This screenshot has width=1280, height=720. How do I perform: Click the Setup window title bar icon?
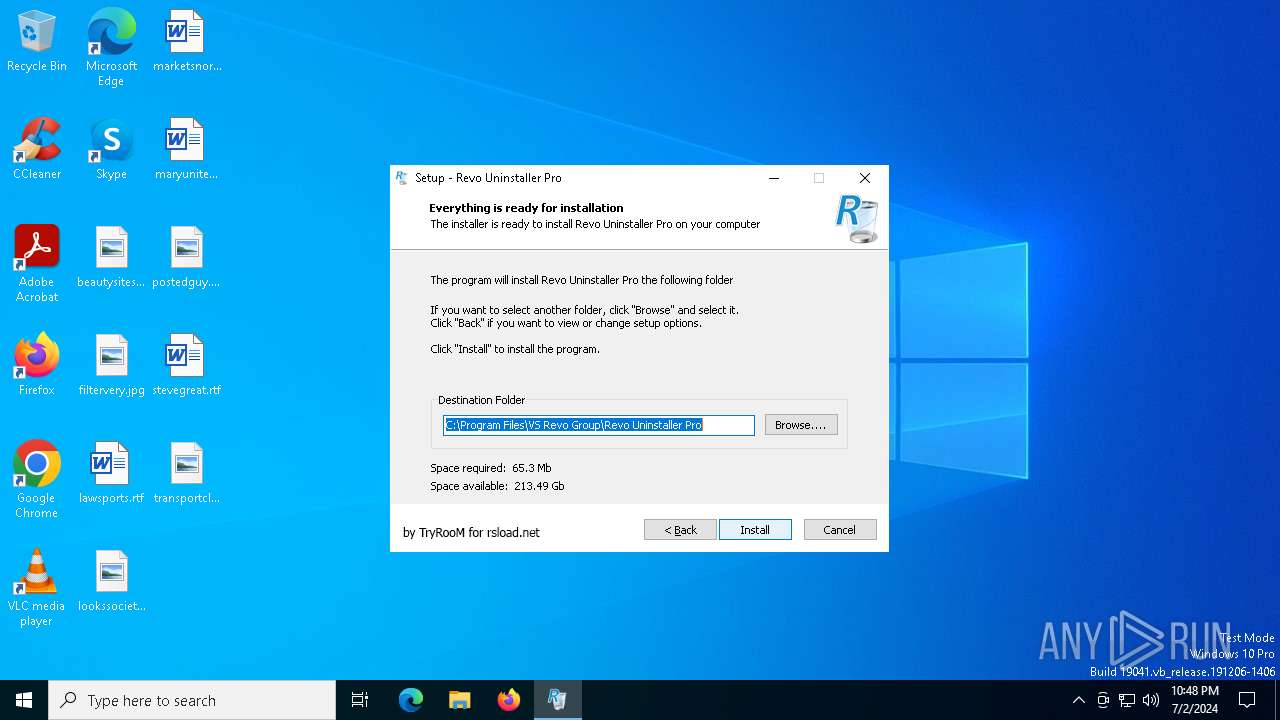pos(402,178)
